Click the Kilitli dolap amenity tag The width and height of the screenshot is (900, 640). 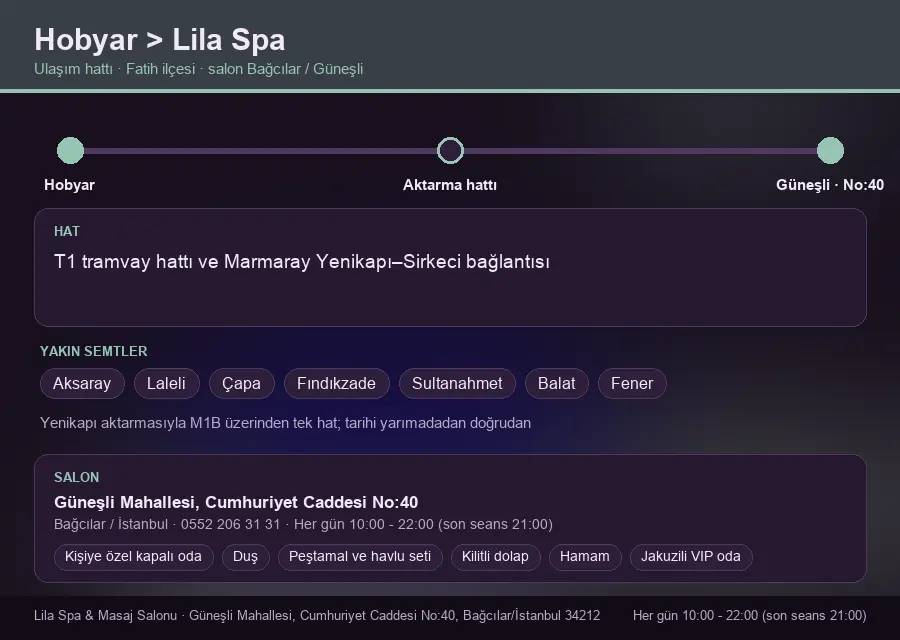(x=495, y=557)
